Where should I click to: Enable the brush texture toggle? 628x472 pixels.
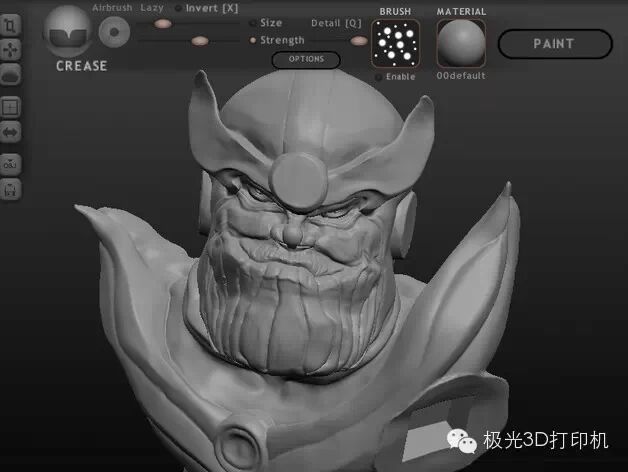tap(378, 77)
